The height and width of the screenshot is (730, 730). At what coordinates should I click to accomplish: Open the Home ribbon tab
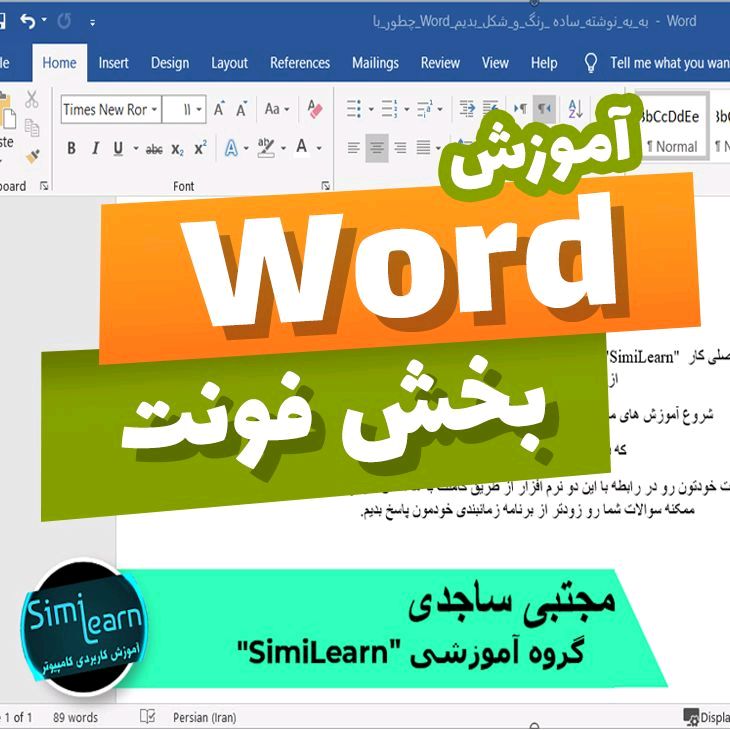(59, 63)
